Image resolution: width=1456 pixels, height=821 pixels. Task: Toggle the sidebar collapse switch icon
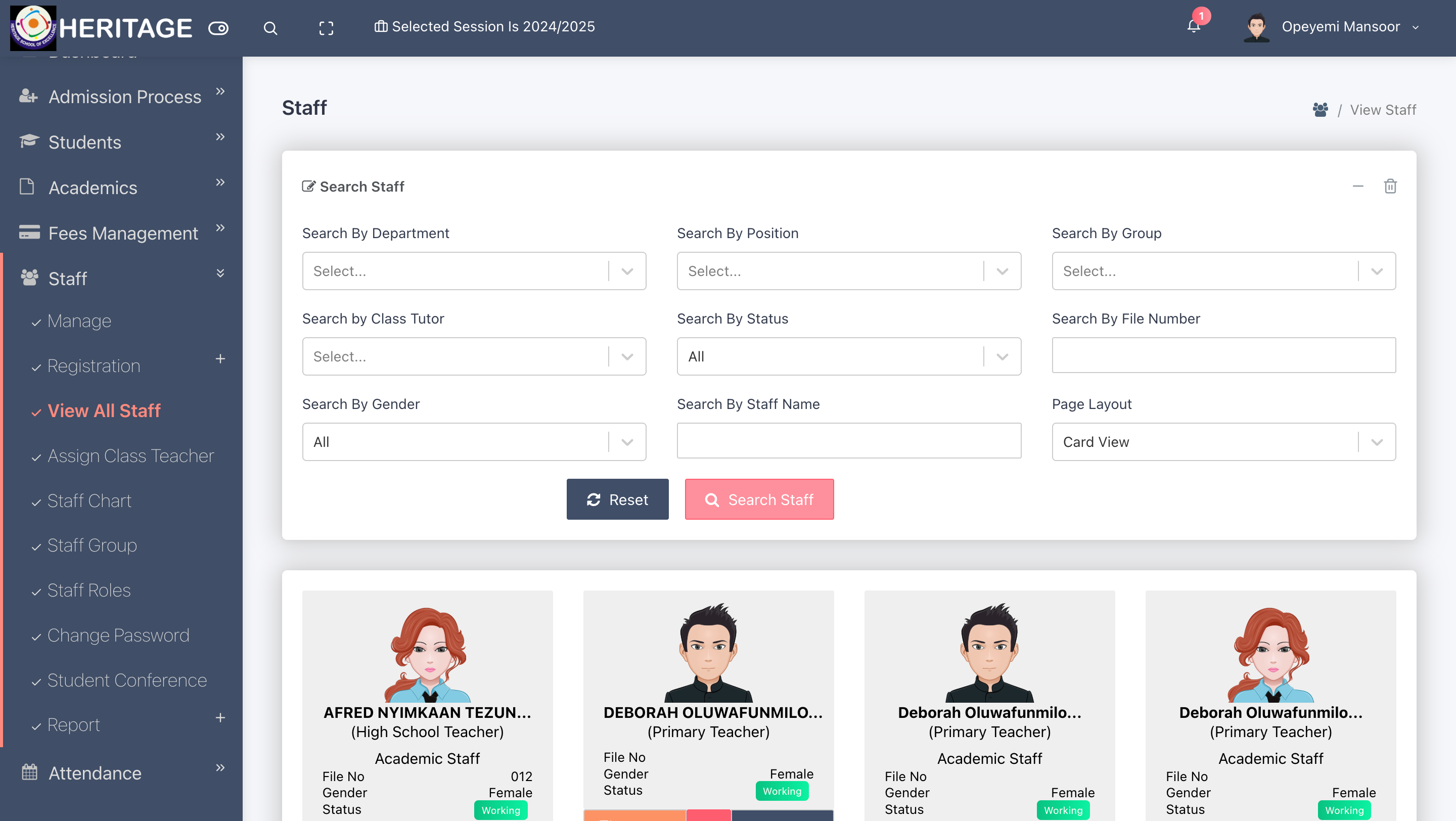[x=218, y=28]
